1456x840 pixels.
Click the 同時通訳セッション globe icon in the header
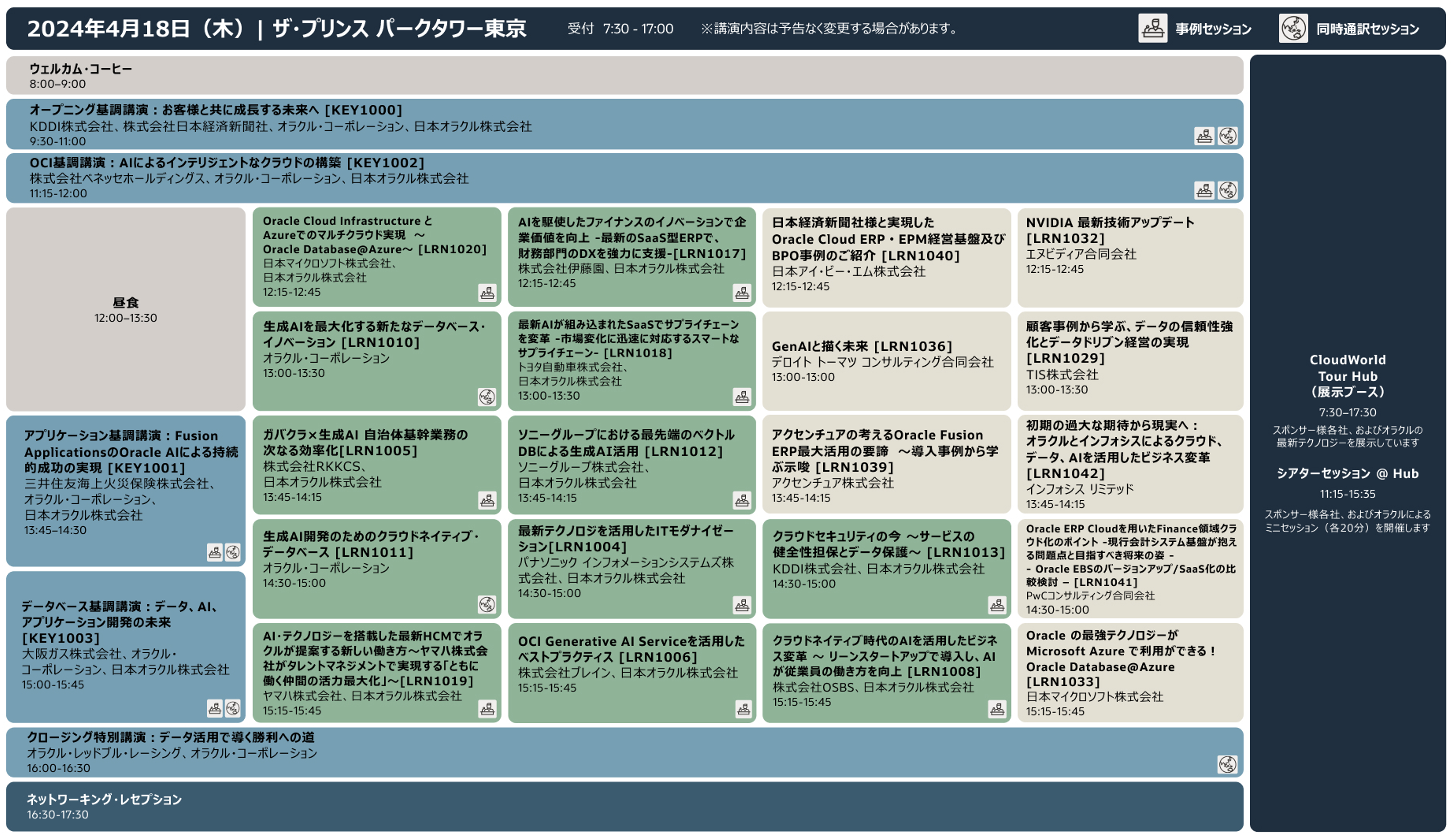(x=1295, y=28)
